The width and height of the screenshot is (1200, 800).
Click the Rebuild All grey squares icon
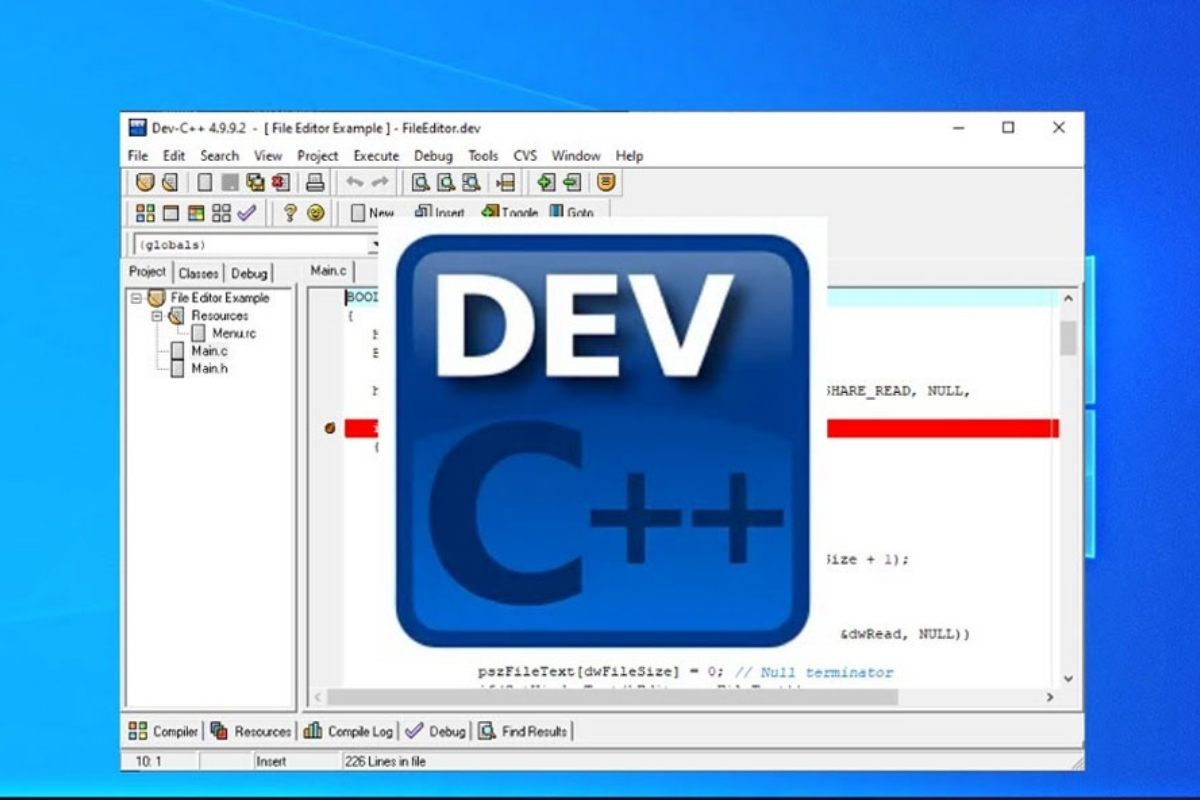221,212
